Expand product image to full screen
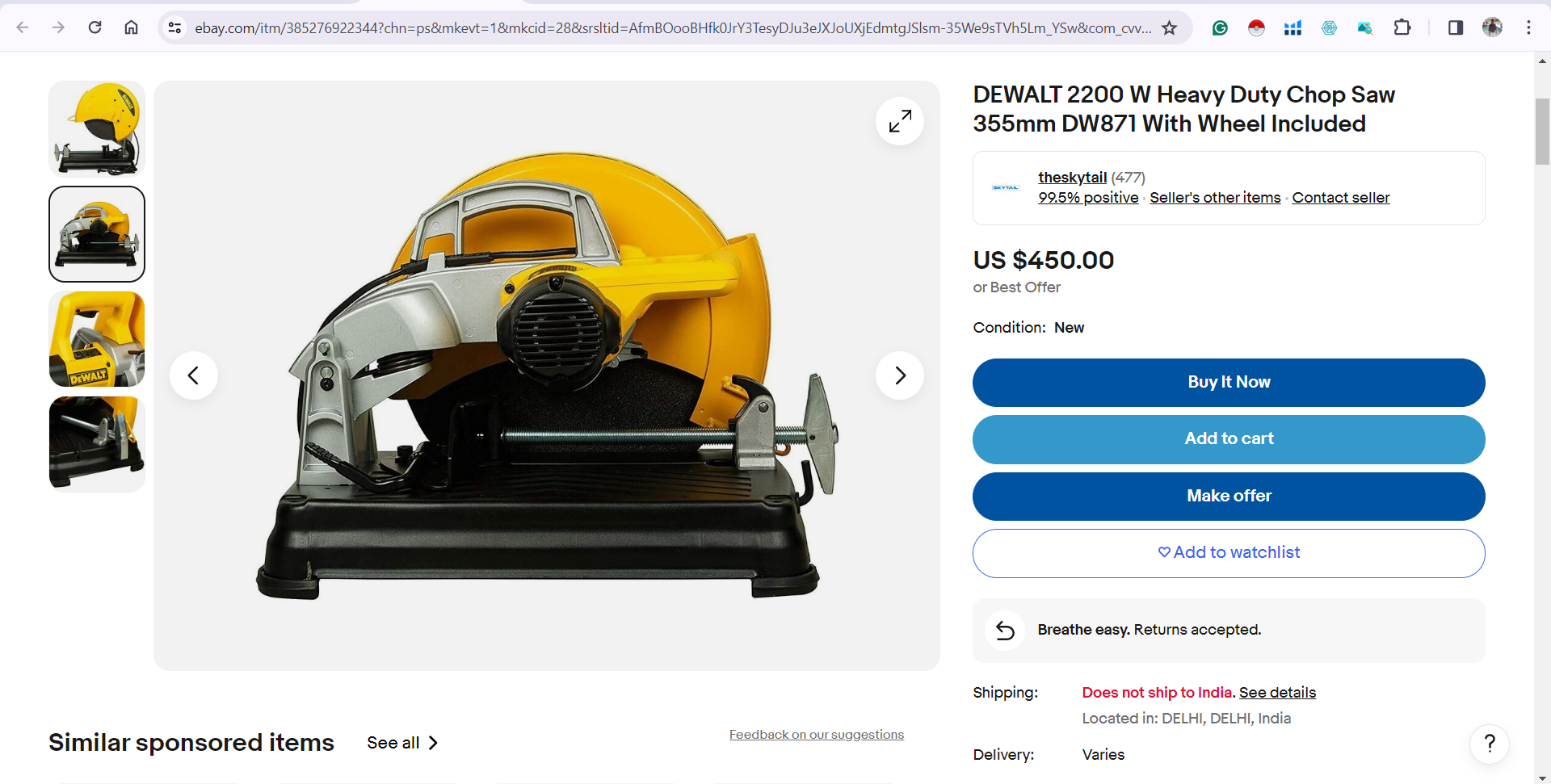The height and width of the screenshot is (784, 1551). coord(900,121)
